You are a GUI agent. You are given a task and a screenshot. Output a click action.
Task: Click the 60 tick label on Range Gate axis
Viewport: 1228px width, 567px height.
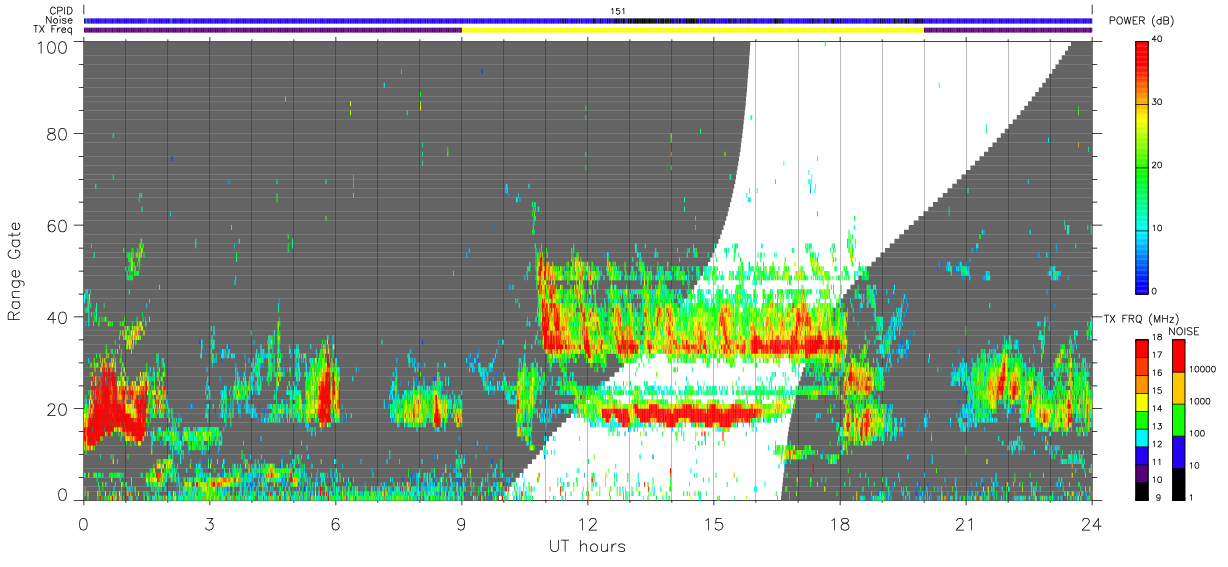click(x=59, y=225)
